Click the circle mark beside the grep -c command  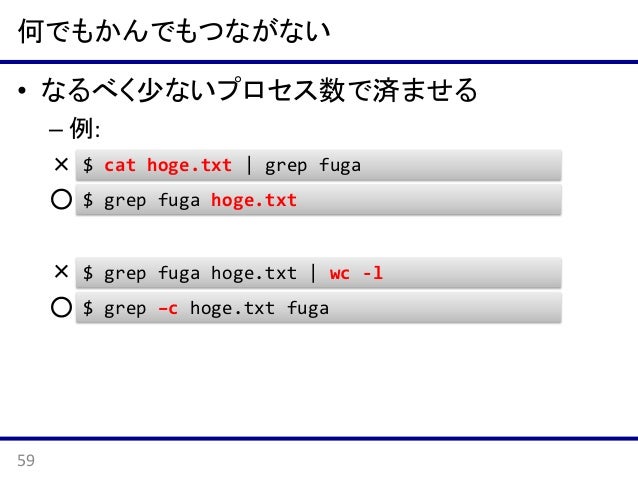coord(61,307)
